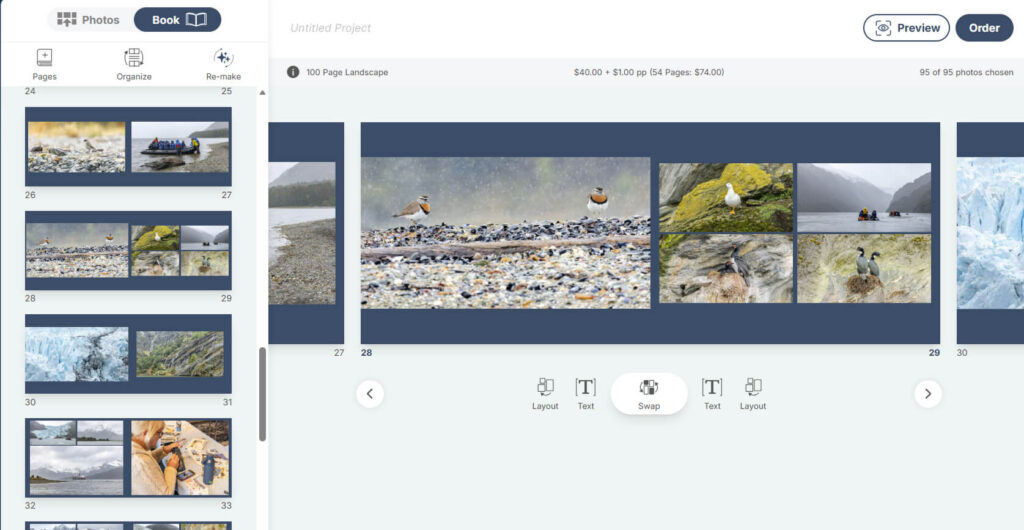This screenshot has height=530, width=1024.
Task: Select the Book view tab
Action: tap(178, 20)
